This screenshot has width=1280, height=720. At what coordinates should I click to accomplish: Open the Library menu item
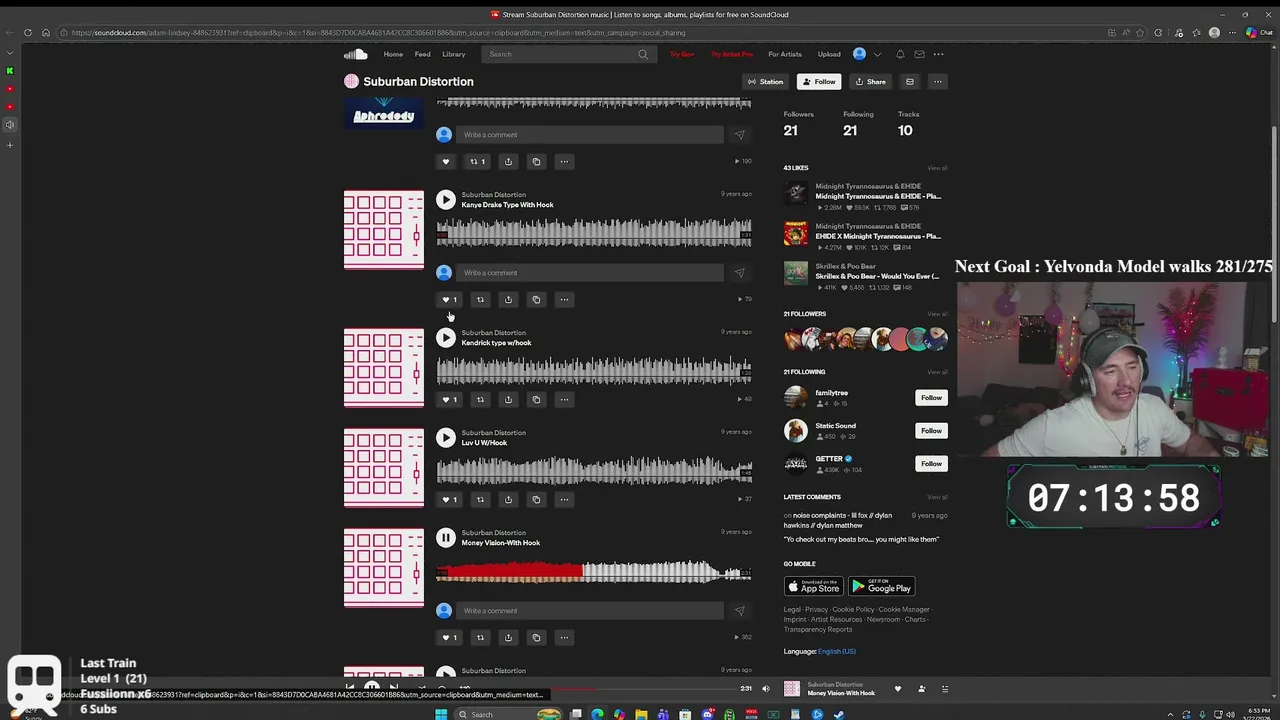pyautogui.click(x=453, y=54)
